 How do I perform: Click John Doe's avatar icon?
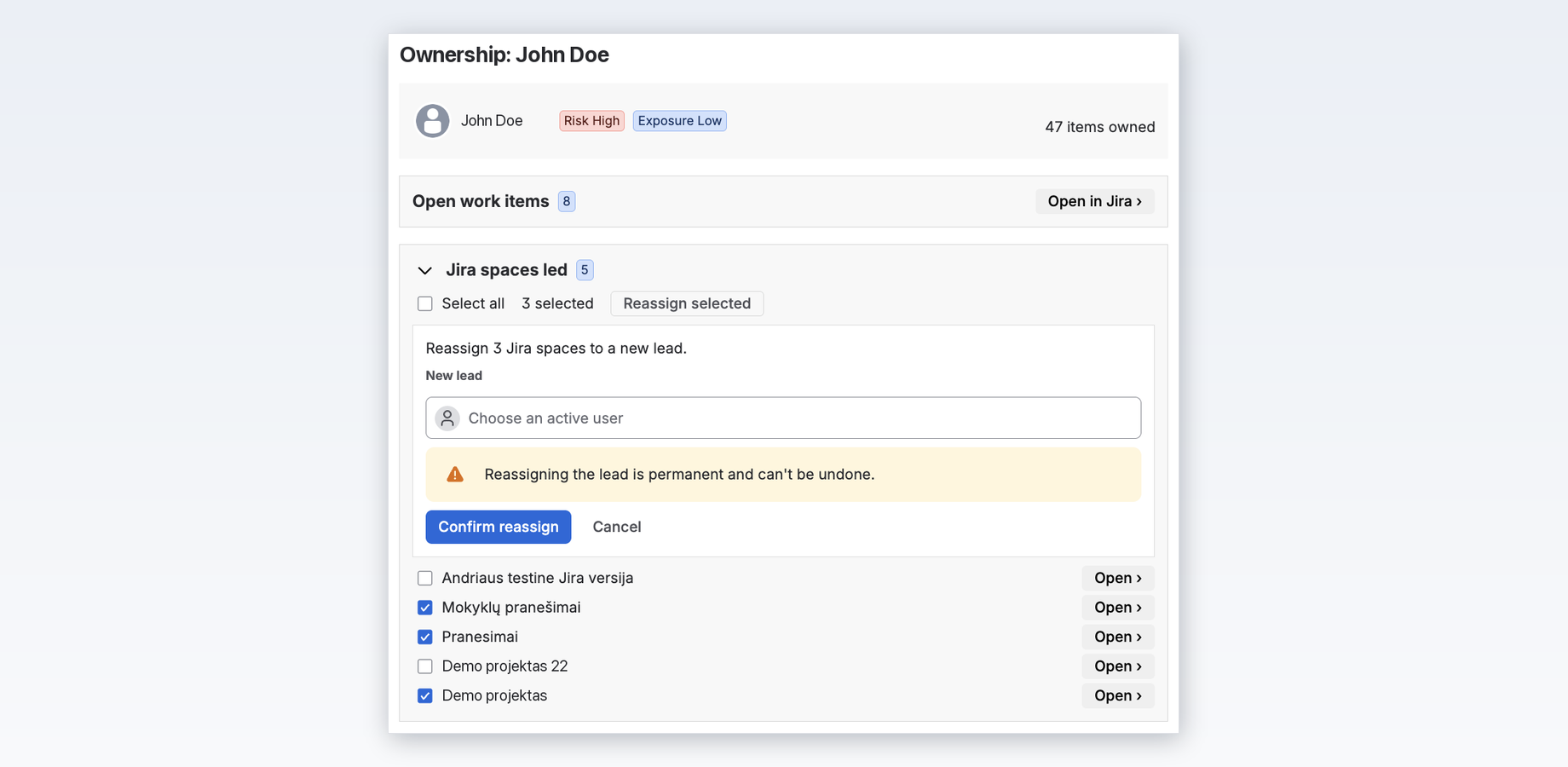click(432, 121)
